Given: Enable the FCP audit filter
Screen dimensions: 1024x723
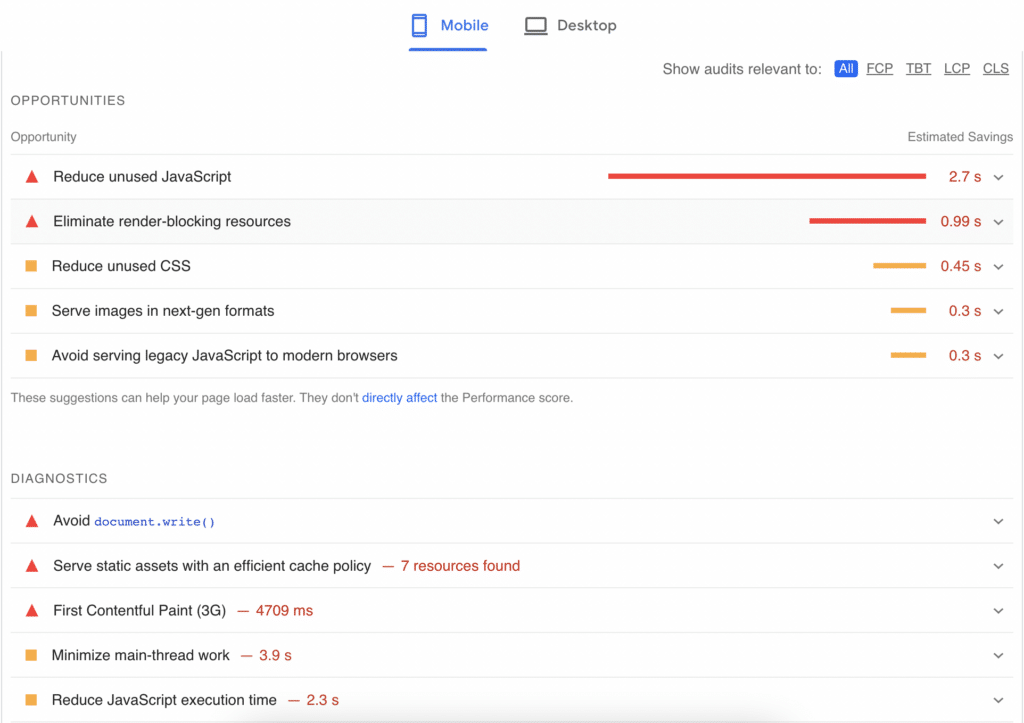Looking at the screenshot, I should coord(879,68).
